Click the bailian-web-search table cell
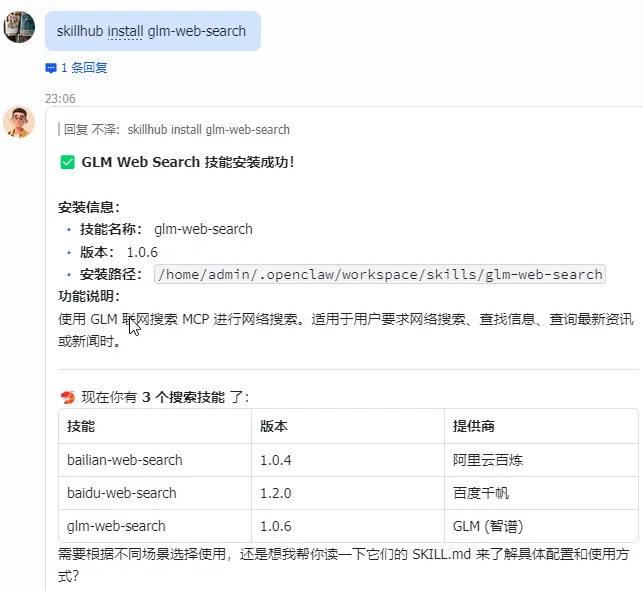Screen dimensions: 643x591 [x=155, y=460]
